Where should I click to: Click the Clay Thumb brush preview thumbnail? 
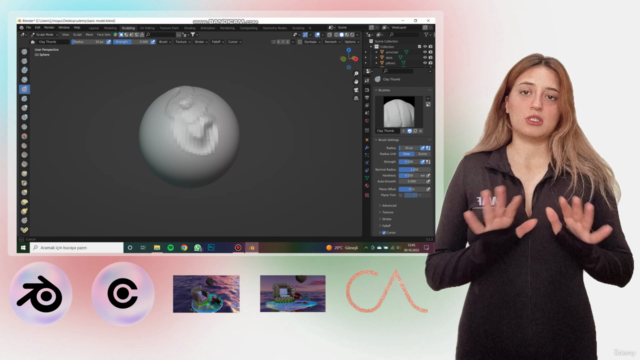pyautogui.click(x=399, y=112)
